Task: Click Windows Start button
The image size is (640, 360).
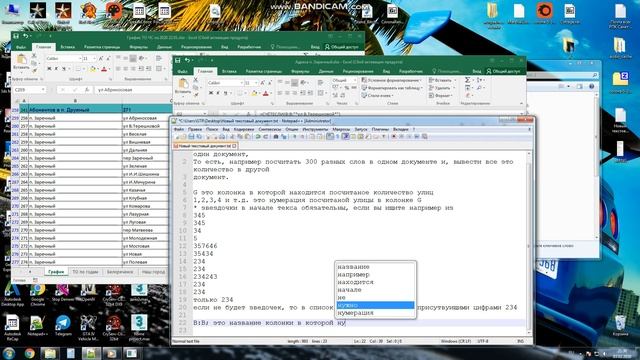Action: [9, 353]
